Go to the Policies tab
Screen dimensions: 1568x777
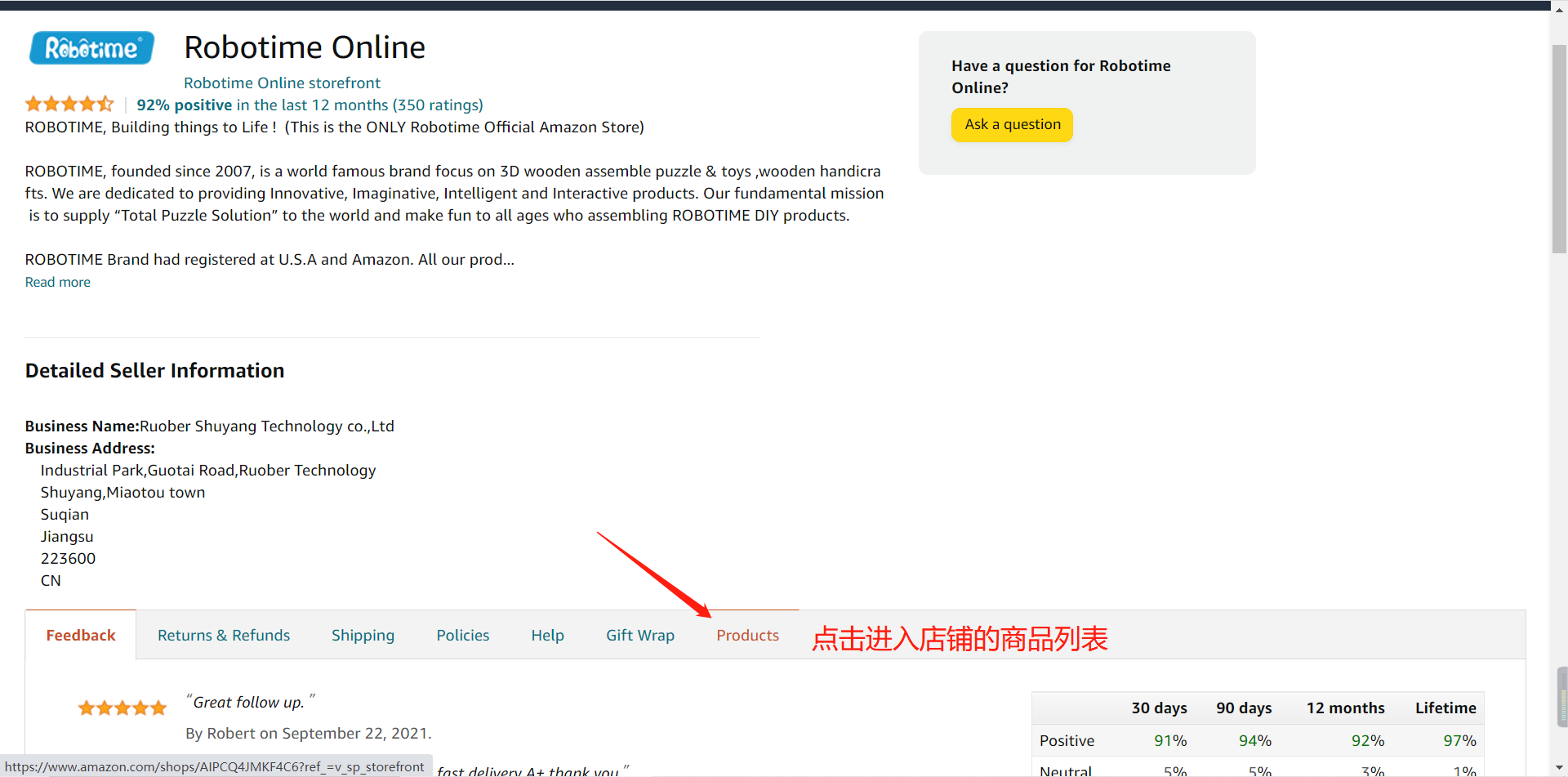pos(463,635)
